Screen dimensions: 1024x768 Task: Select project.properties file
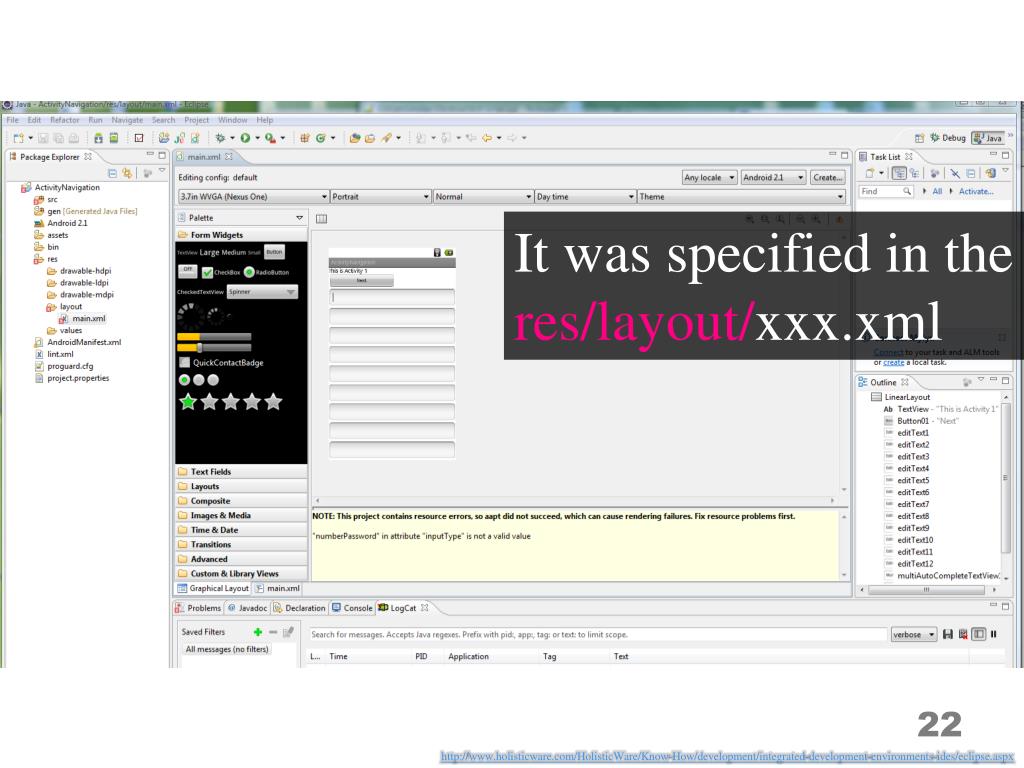tap(72, 378)
